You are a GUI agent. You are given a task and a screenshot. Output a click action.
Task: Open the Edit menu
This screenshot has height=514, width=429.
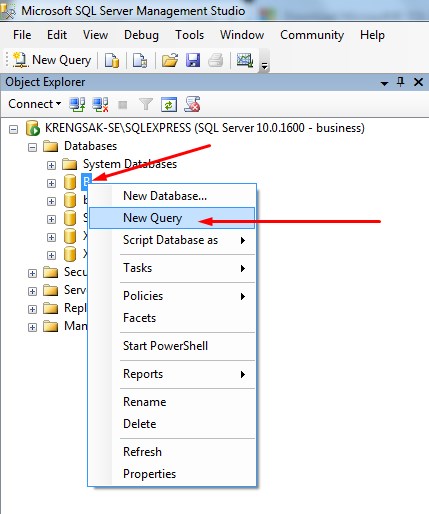(x=57, y=35)
